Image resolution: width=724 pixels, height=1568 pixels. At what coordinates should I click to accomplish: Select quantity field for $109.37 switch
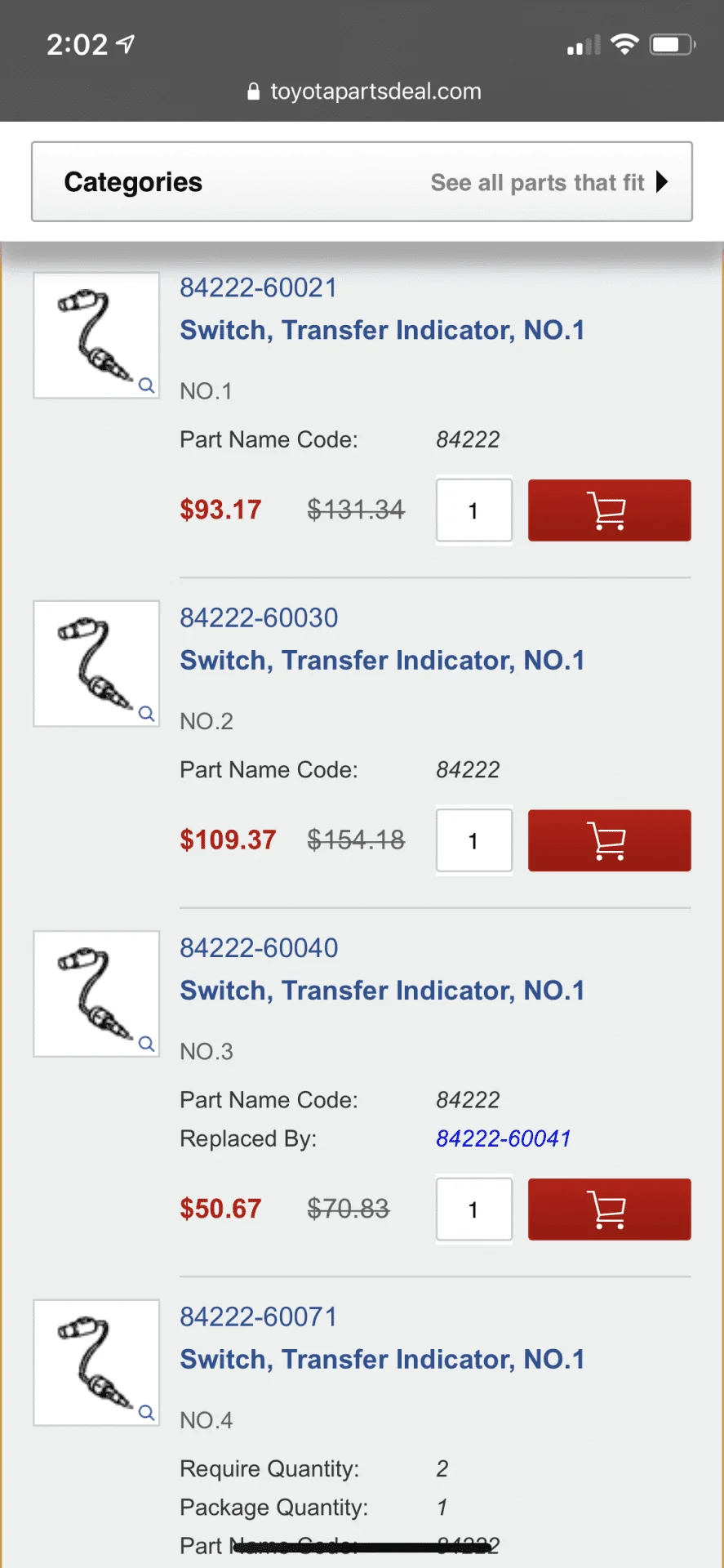pyautogui.click(x=473, y=840)
